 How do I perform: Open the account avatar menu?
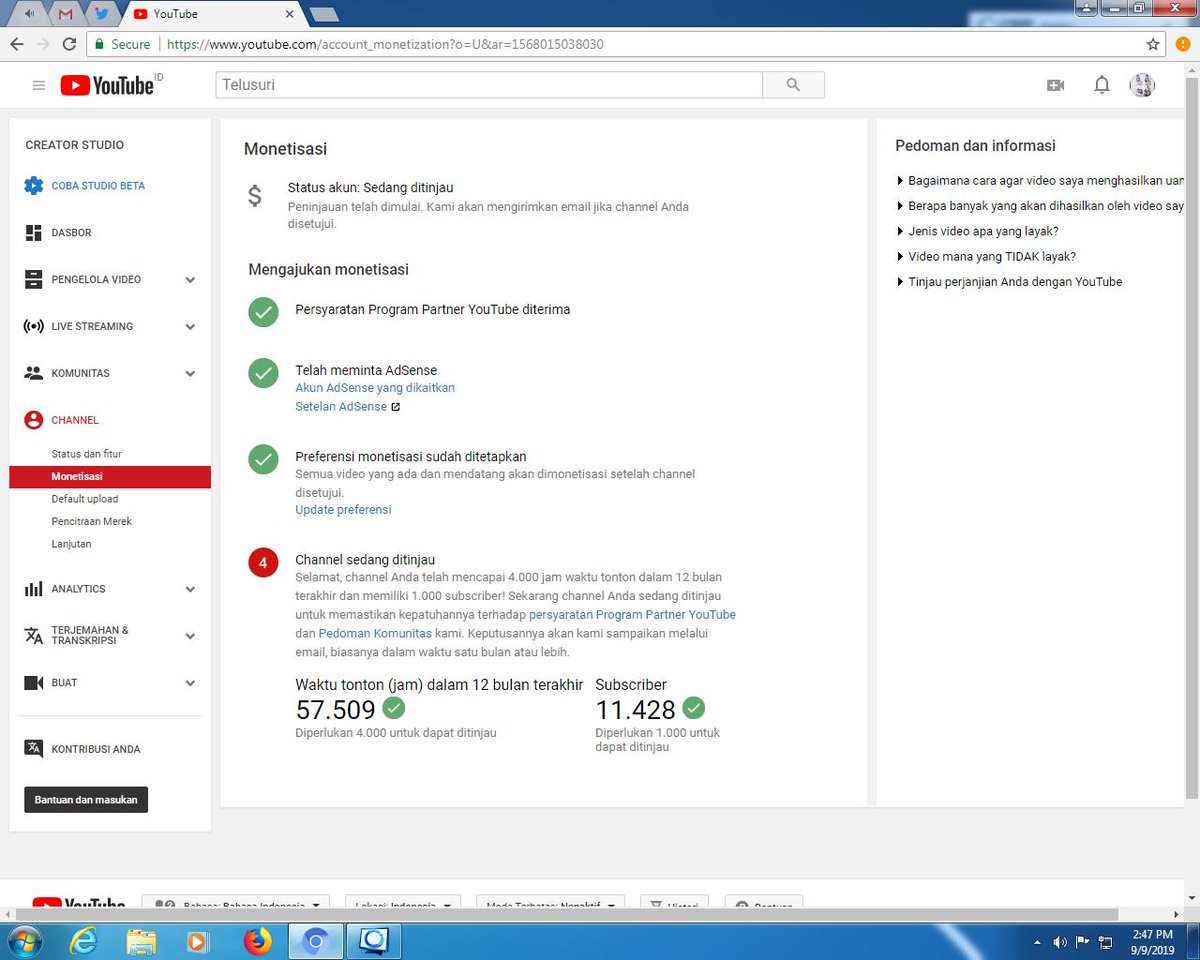(x=1142, y=85)
